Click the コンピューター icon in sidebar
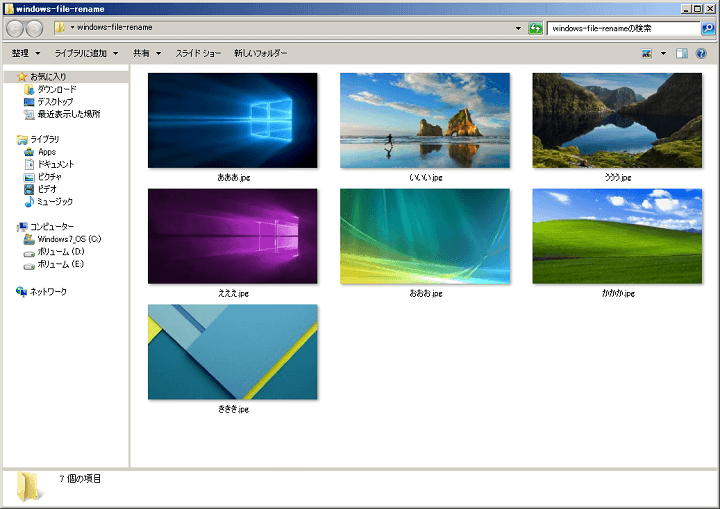This screenshot has height=509, width=720. pyautogui.click(x=22, y=226)
